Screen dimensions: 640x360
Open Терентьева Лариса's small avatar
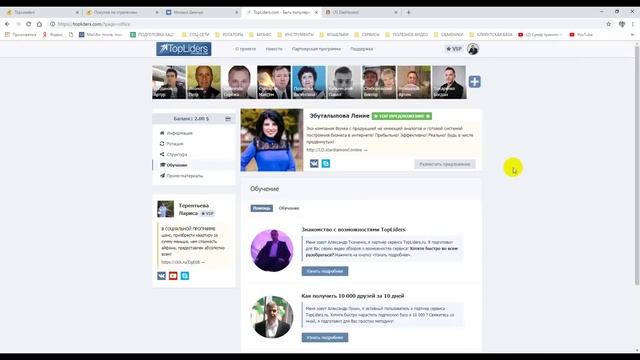[166, 209]
